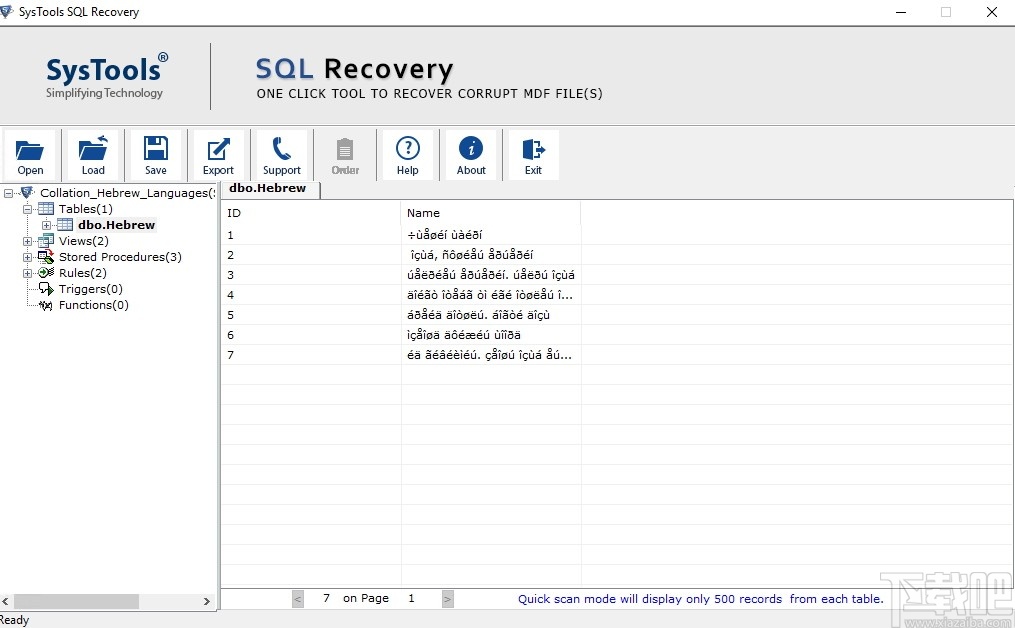Open the Export function
This screenshot has height=628, width=1015.
pyautogui.click(x=218, y=154)
